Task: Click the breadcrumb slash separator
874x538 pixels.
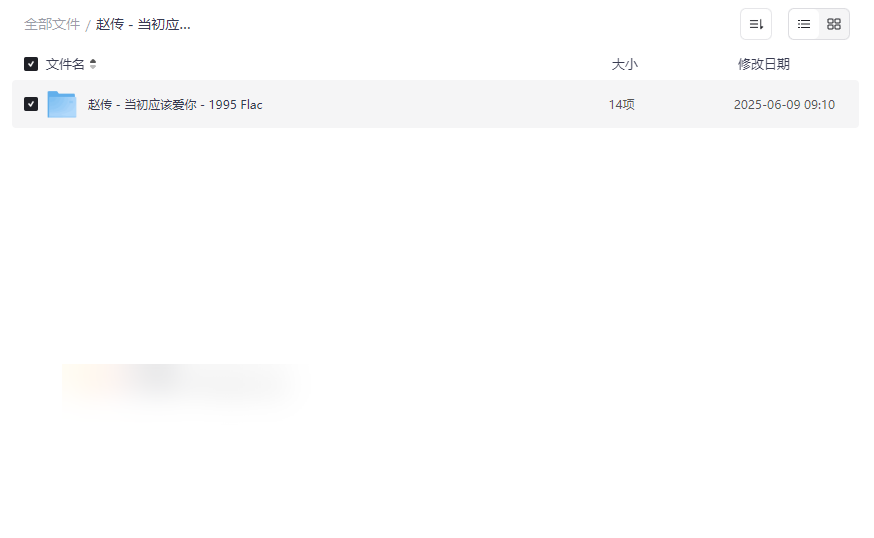Action: (x=88, y=25)
